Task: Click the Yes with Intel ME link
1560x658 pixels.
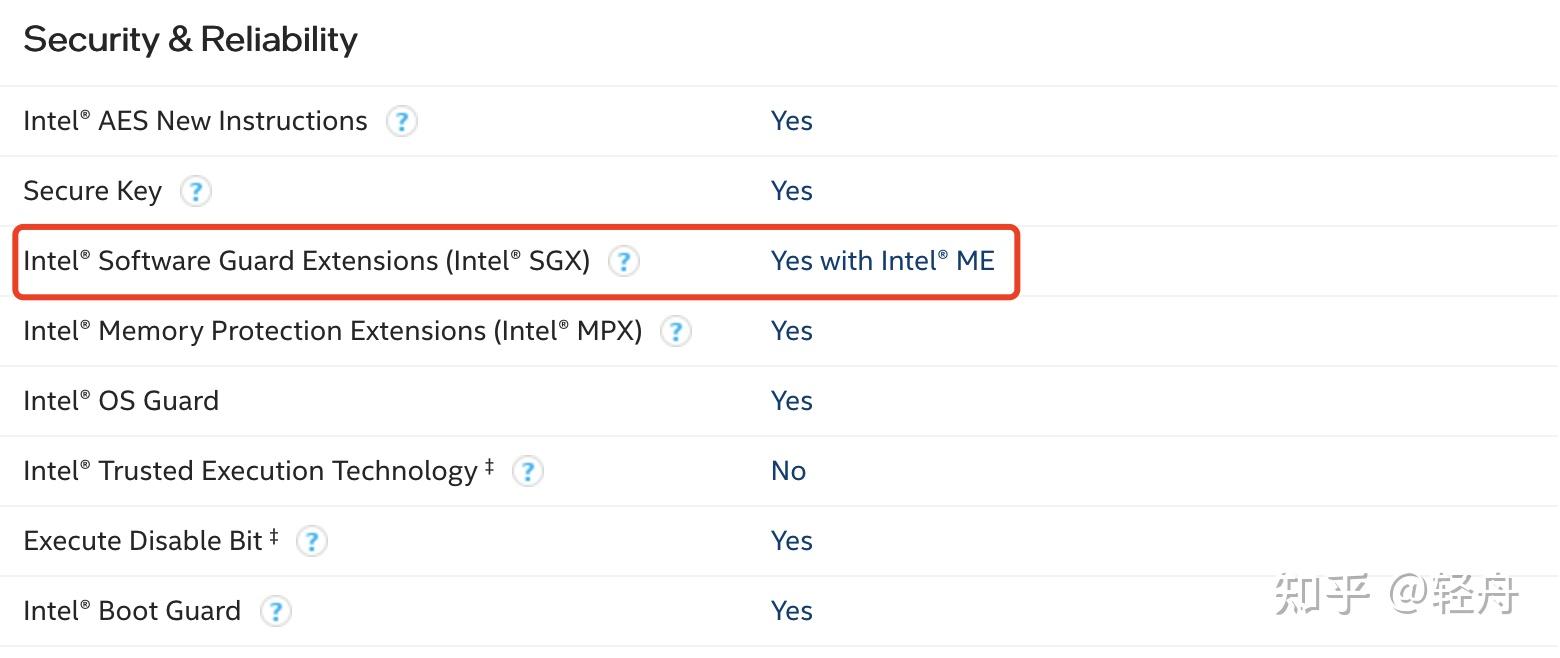Action: point(883,260)
